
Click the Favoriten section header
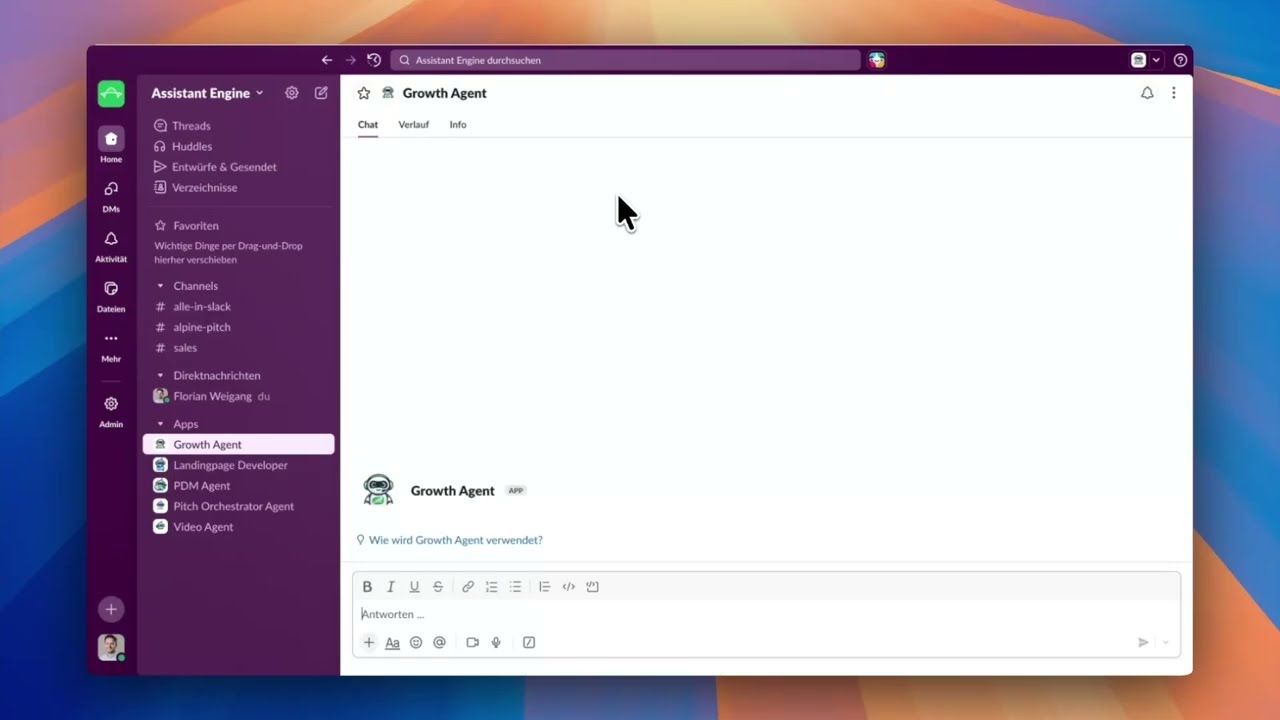click(196, 226)
